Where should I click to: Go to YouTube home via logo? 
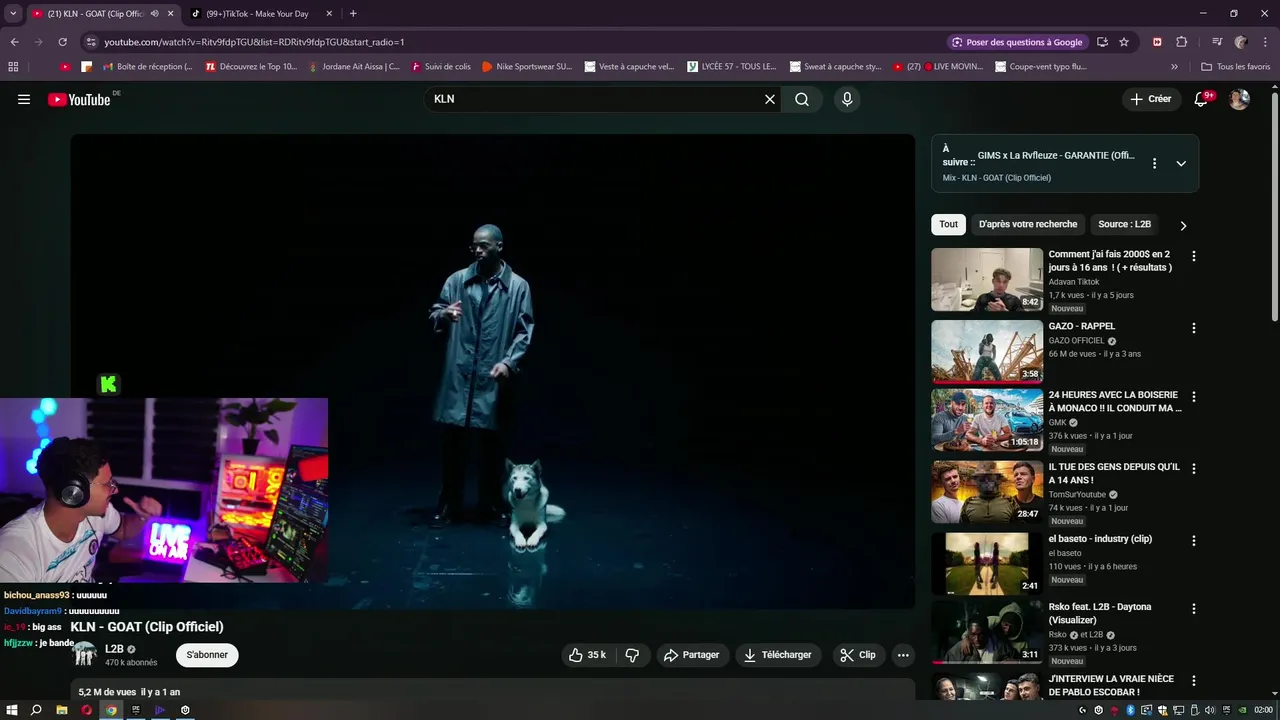point(79,99)
